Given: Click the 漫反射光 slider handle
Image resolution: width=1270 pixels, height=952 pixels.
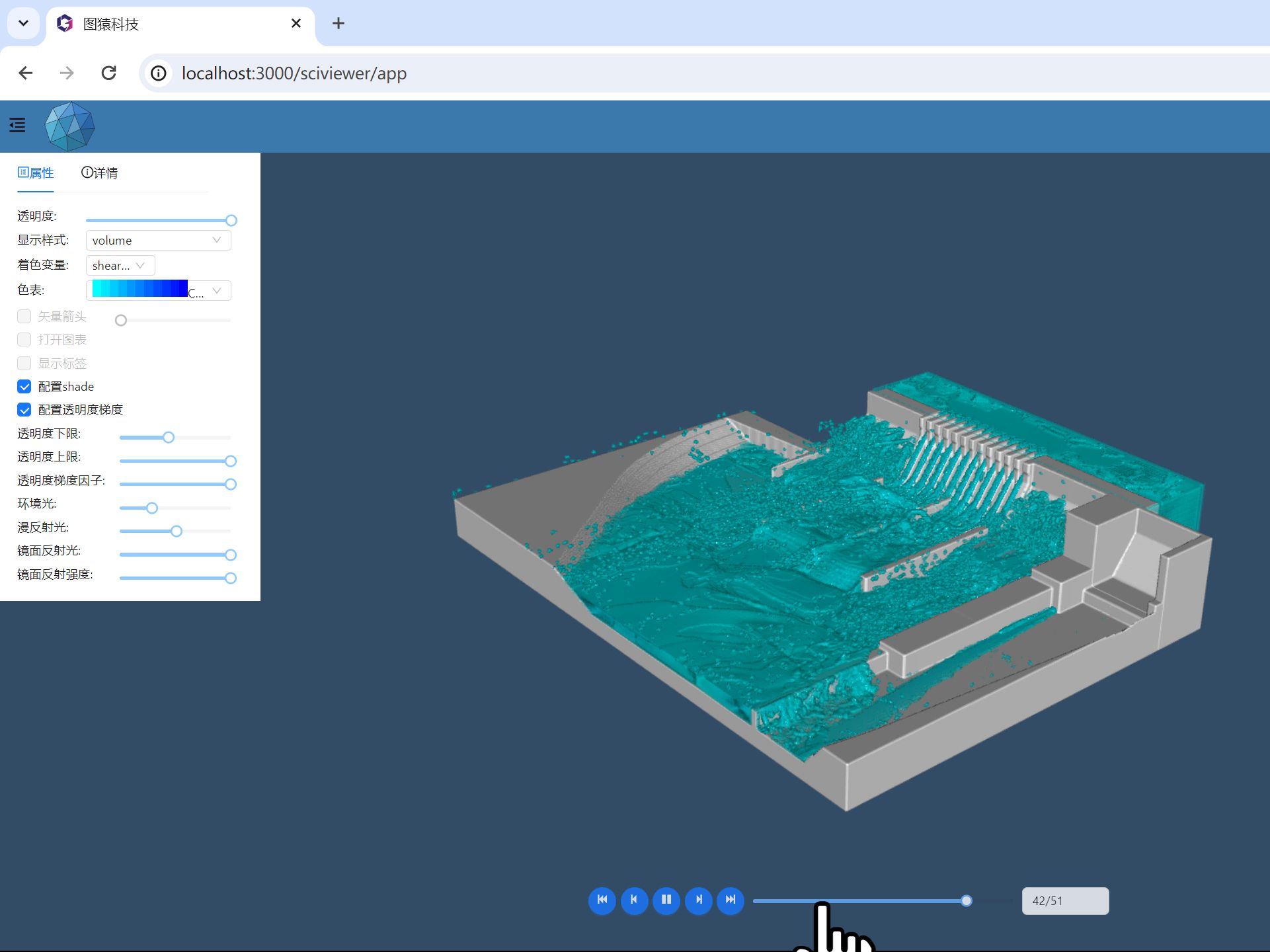Looking at the screenshot, I should (x=177, y=531).
